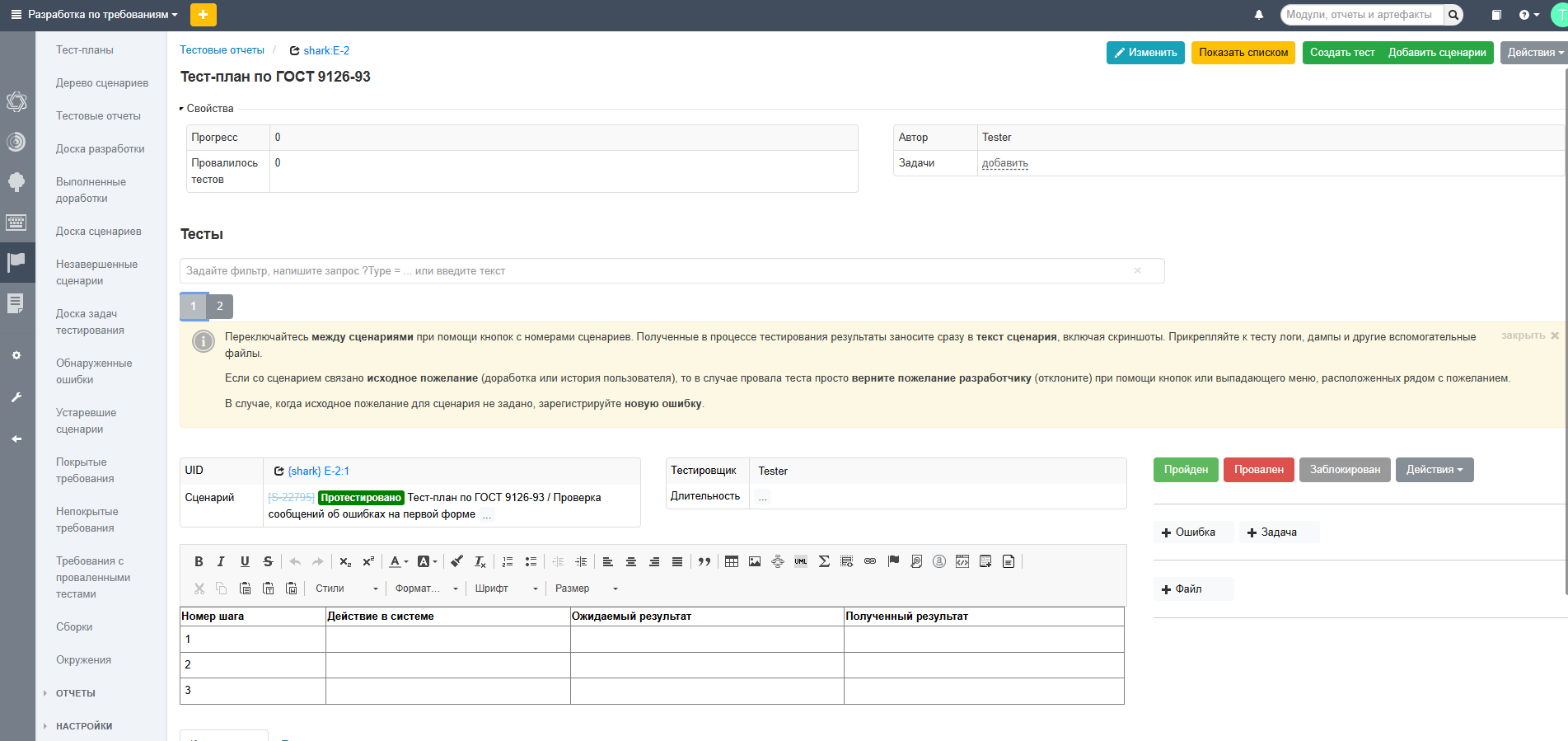This screenshot has height=741, width=1568.
Task: Click Показать списком button
Action: tap(1243, 53)
